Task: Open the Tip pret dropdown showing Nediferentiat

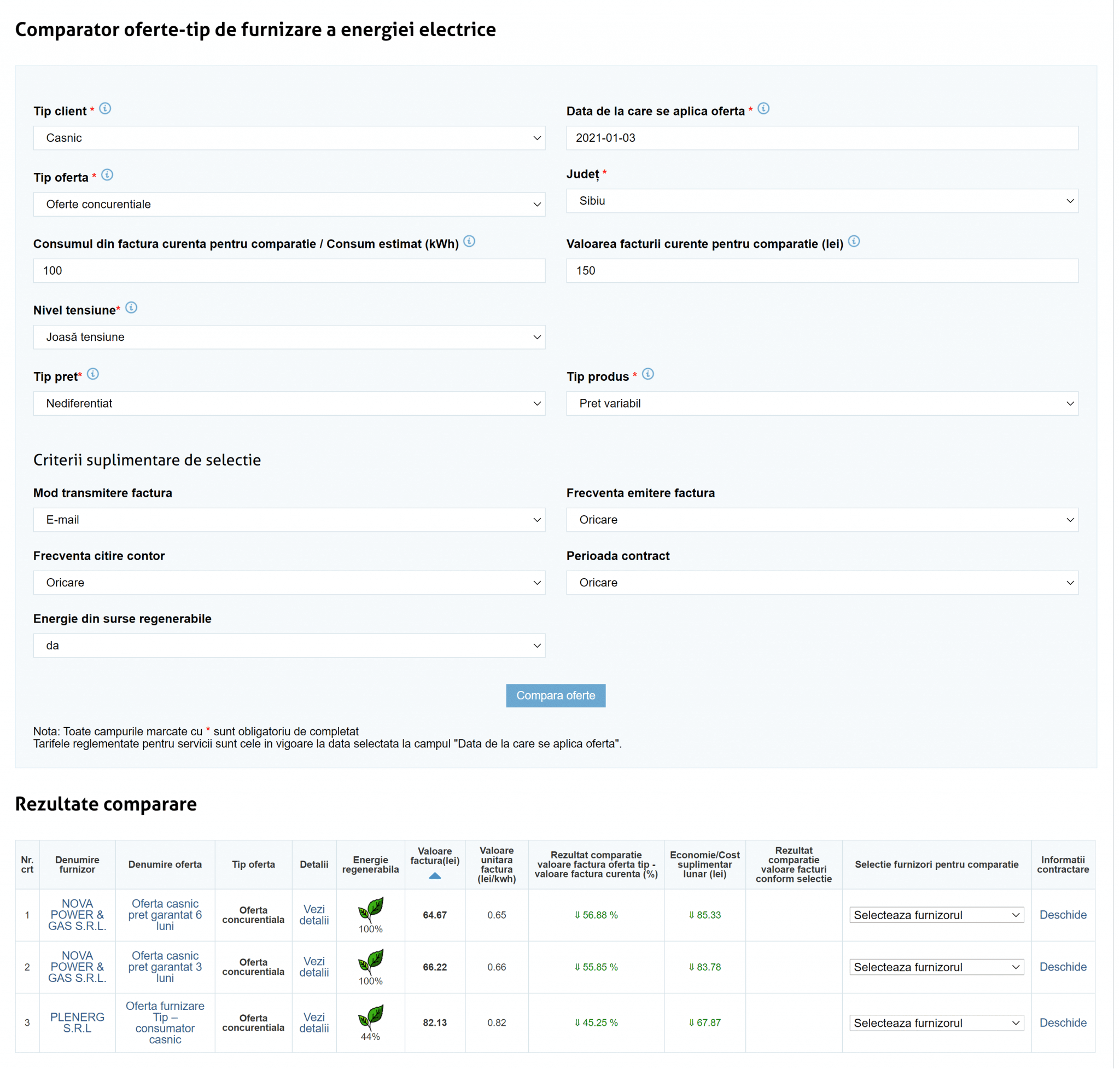Action: [x=289, y=403]
